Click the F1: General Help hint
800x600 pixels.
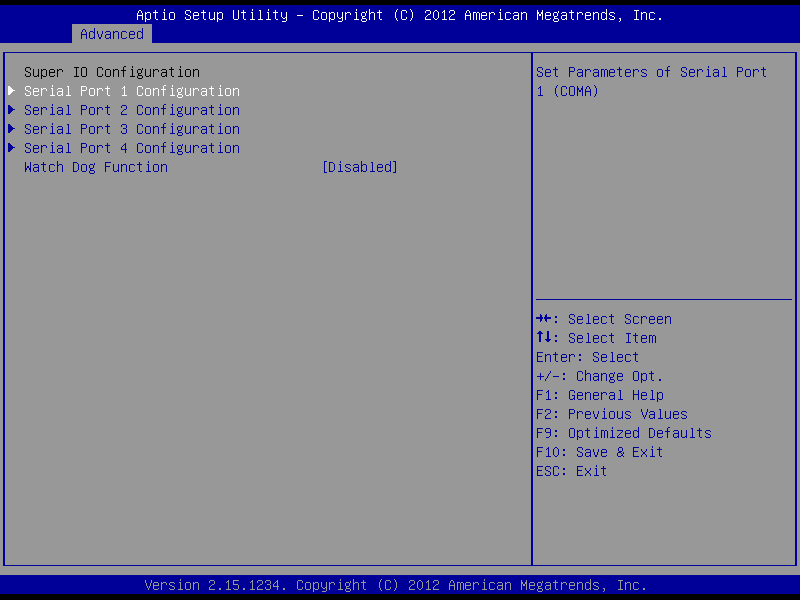[x=600, y=395]
